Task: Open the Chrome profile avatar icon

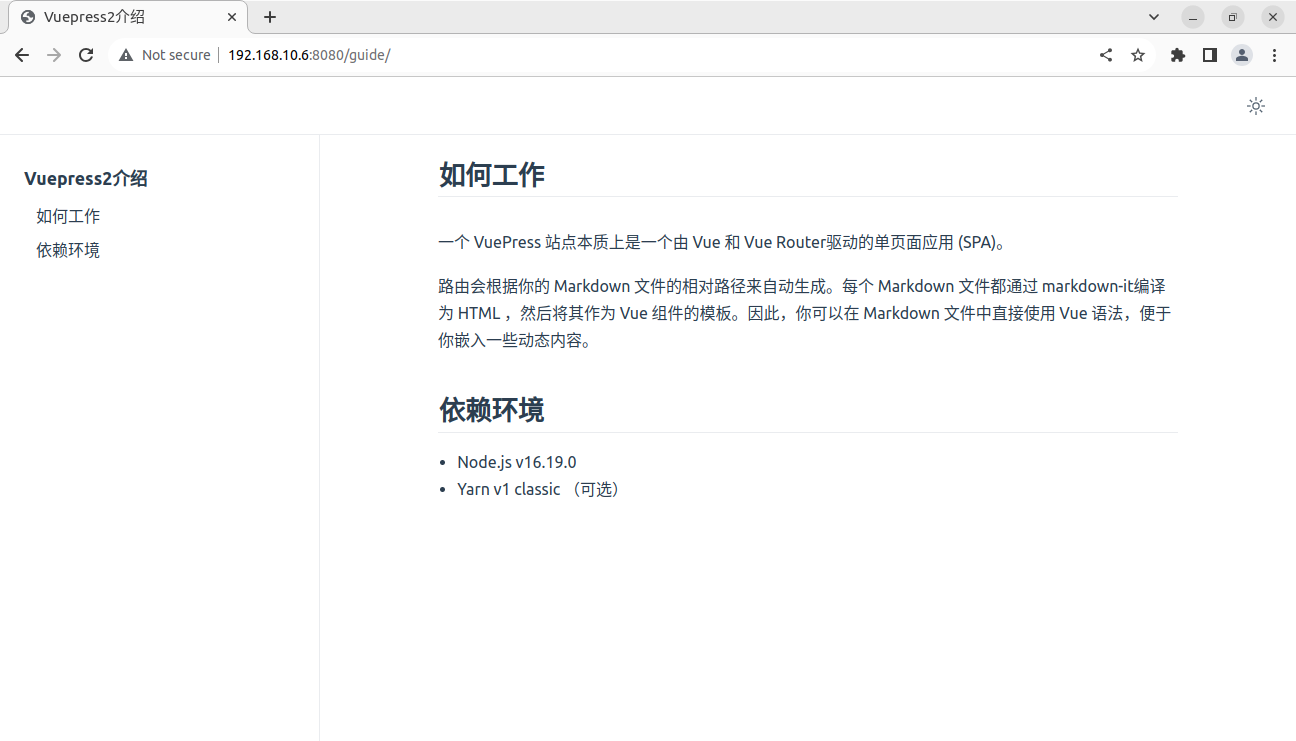Action: coord(1241,55)
